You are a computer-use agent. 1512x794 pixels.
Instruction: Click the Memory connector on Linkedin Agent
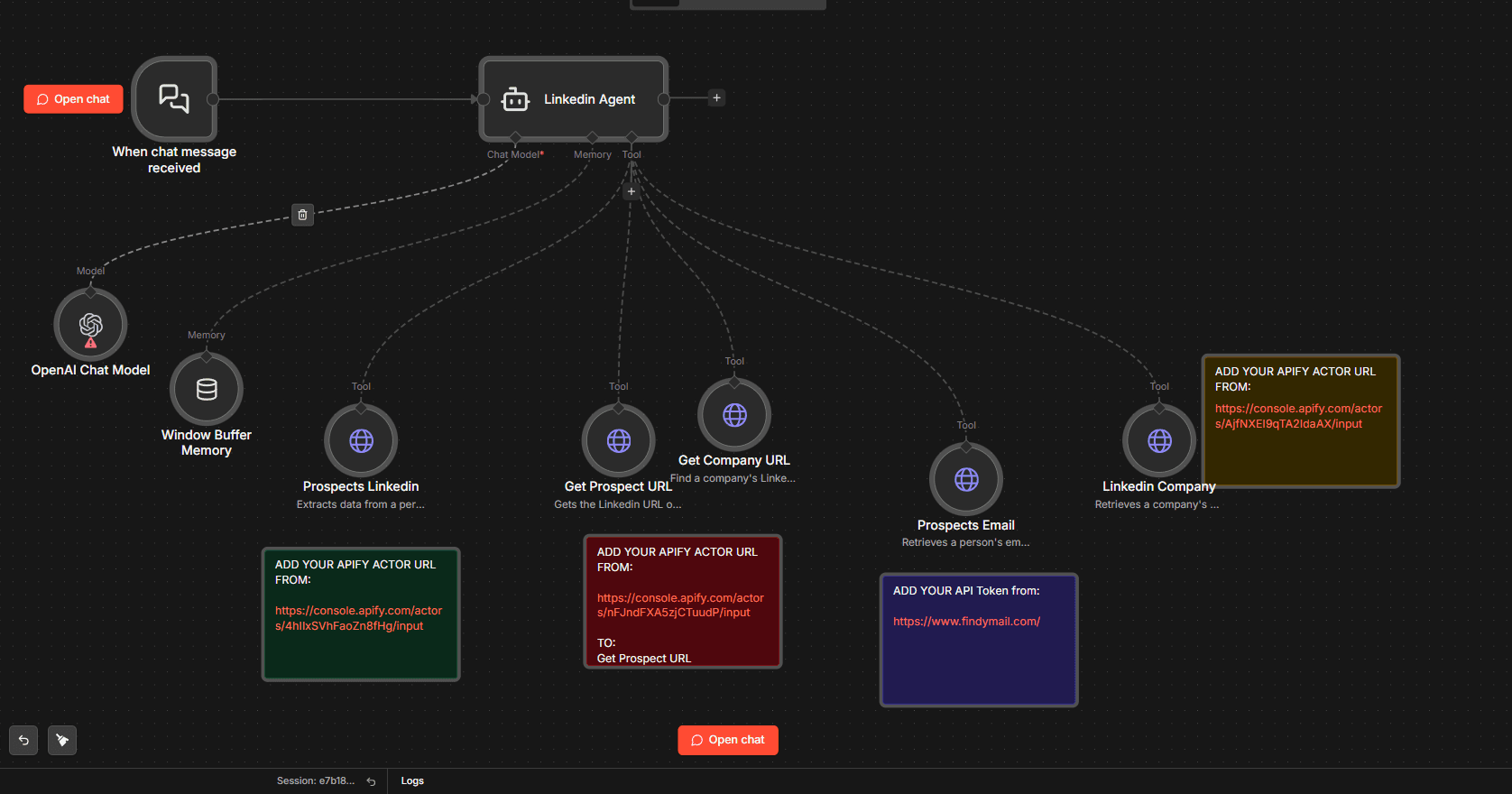click(x=592, y=137)
